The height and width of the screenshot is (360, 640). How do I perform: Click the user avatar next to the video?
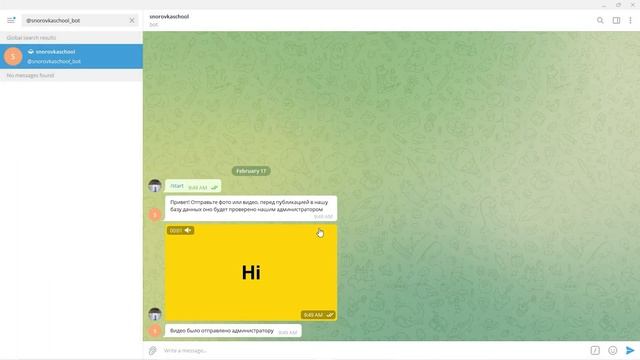coord(155,314)
